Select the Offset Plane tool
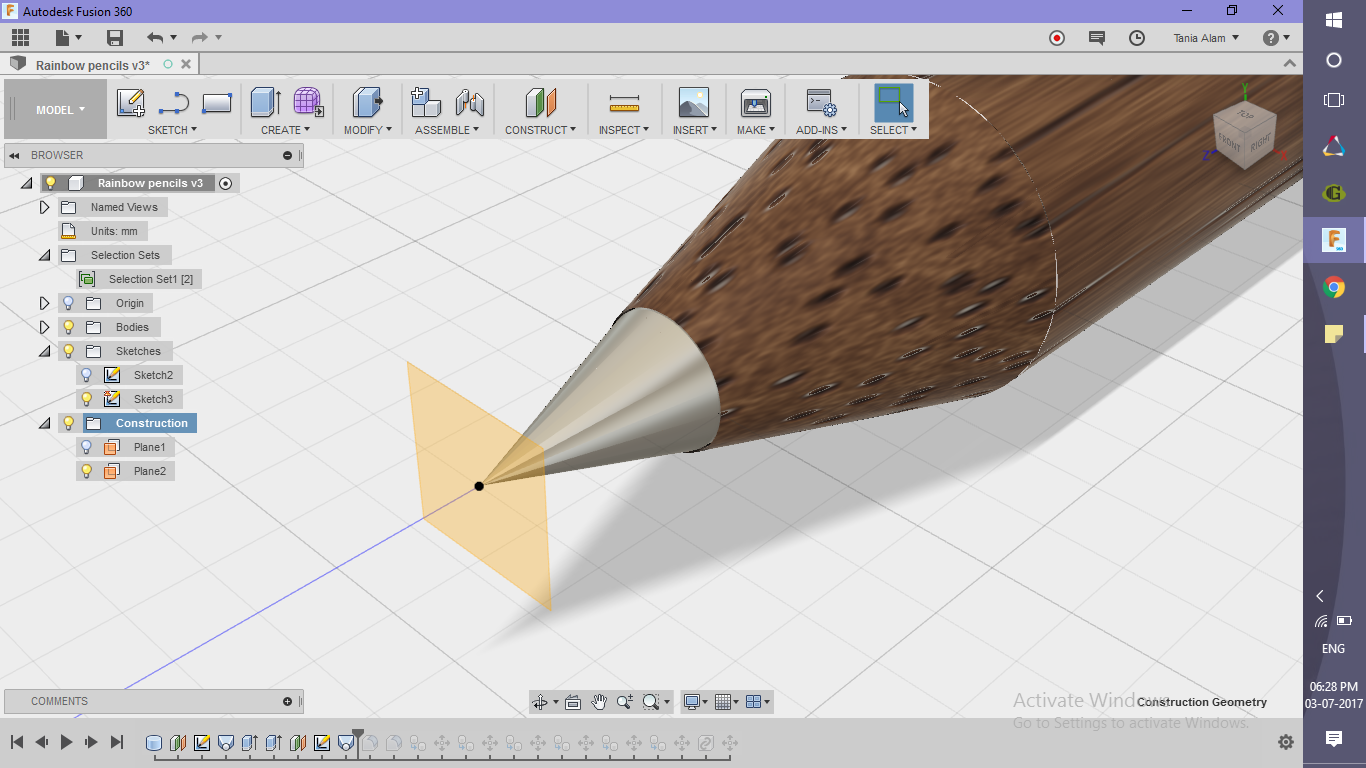Screen dimensions: 1366x768 tap(540, 102)
